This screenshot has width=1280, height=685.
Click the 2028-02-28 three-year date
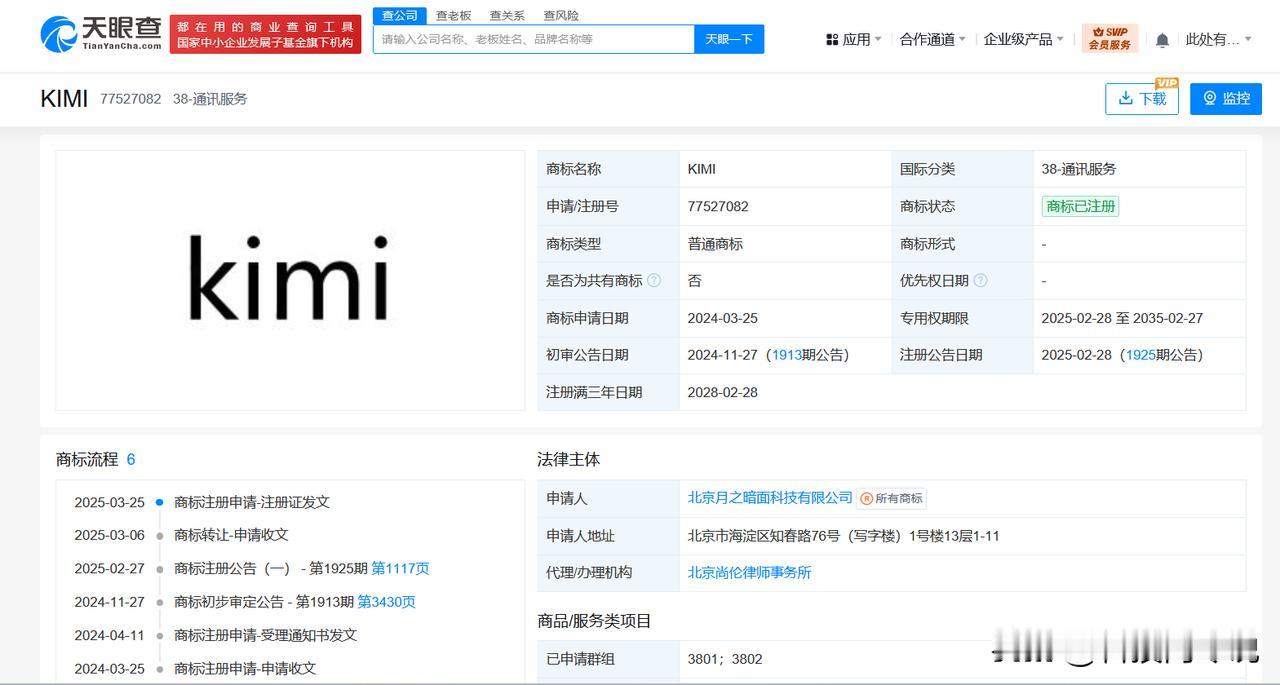tap(723, 392)
